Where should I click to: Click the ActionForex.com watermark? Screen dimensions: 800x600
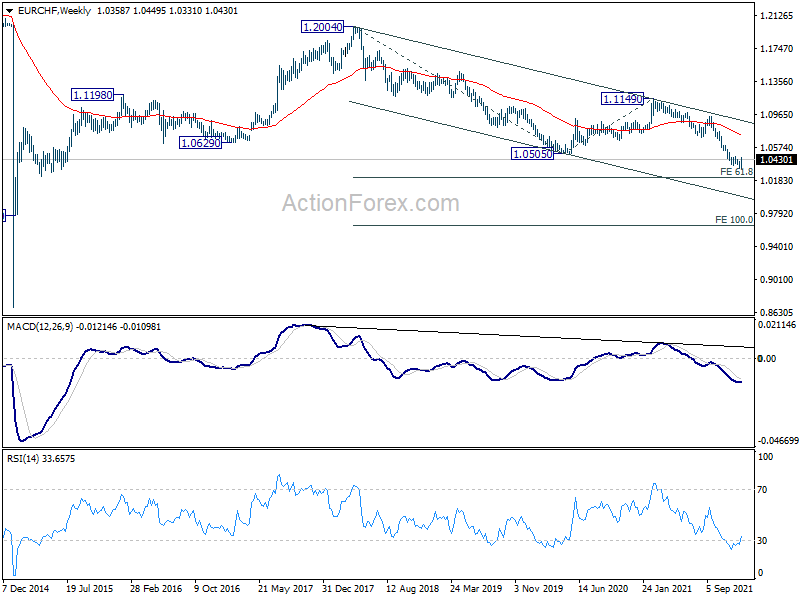[371, 203]
